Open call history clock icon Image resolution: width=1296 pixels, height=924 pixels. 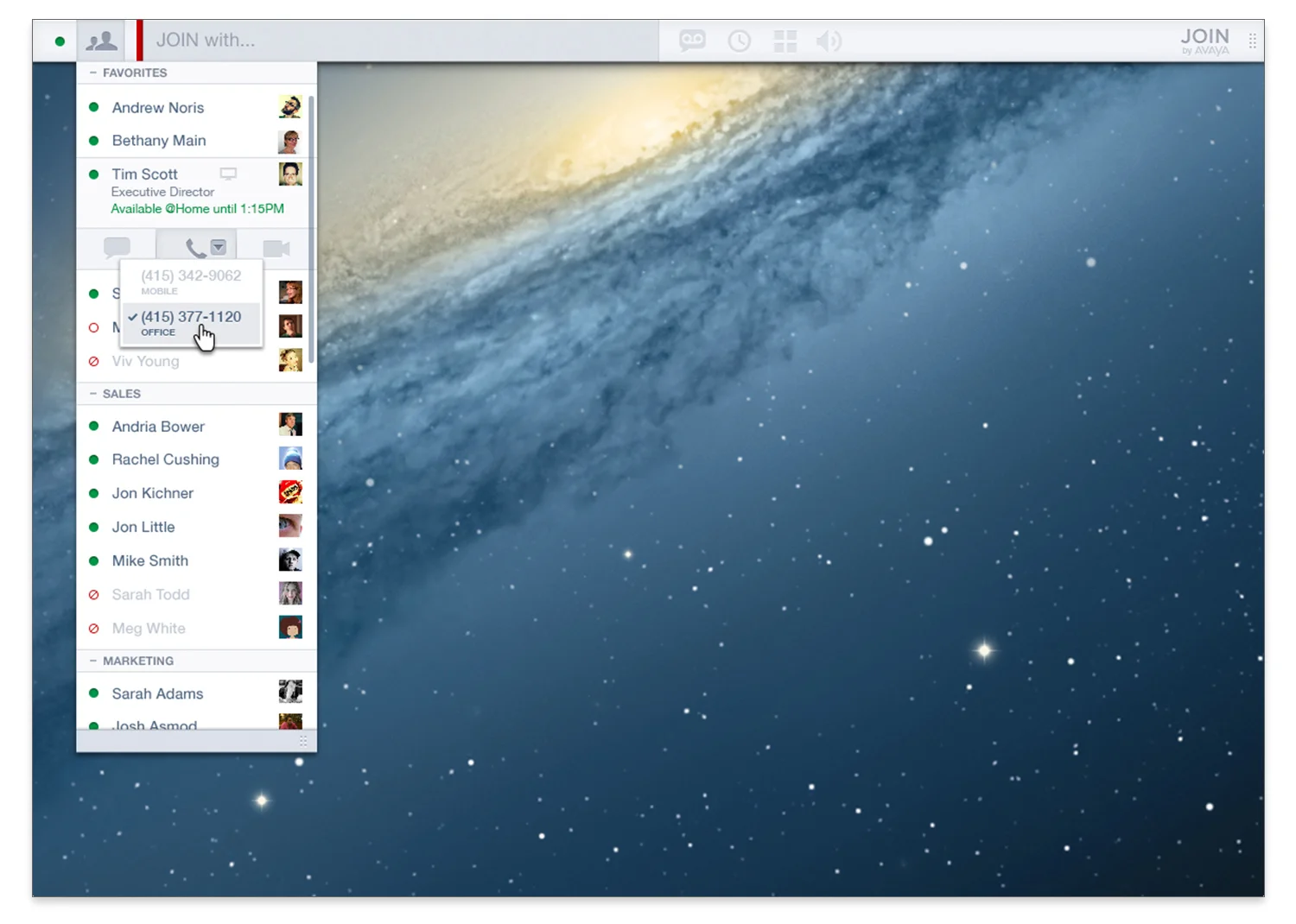[740, 41]
